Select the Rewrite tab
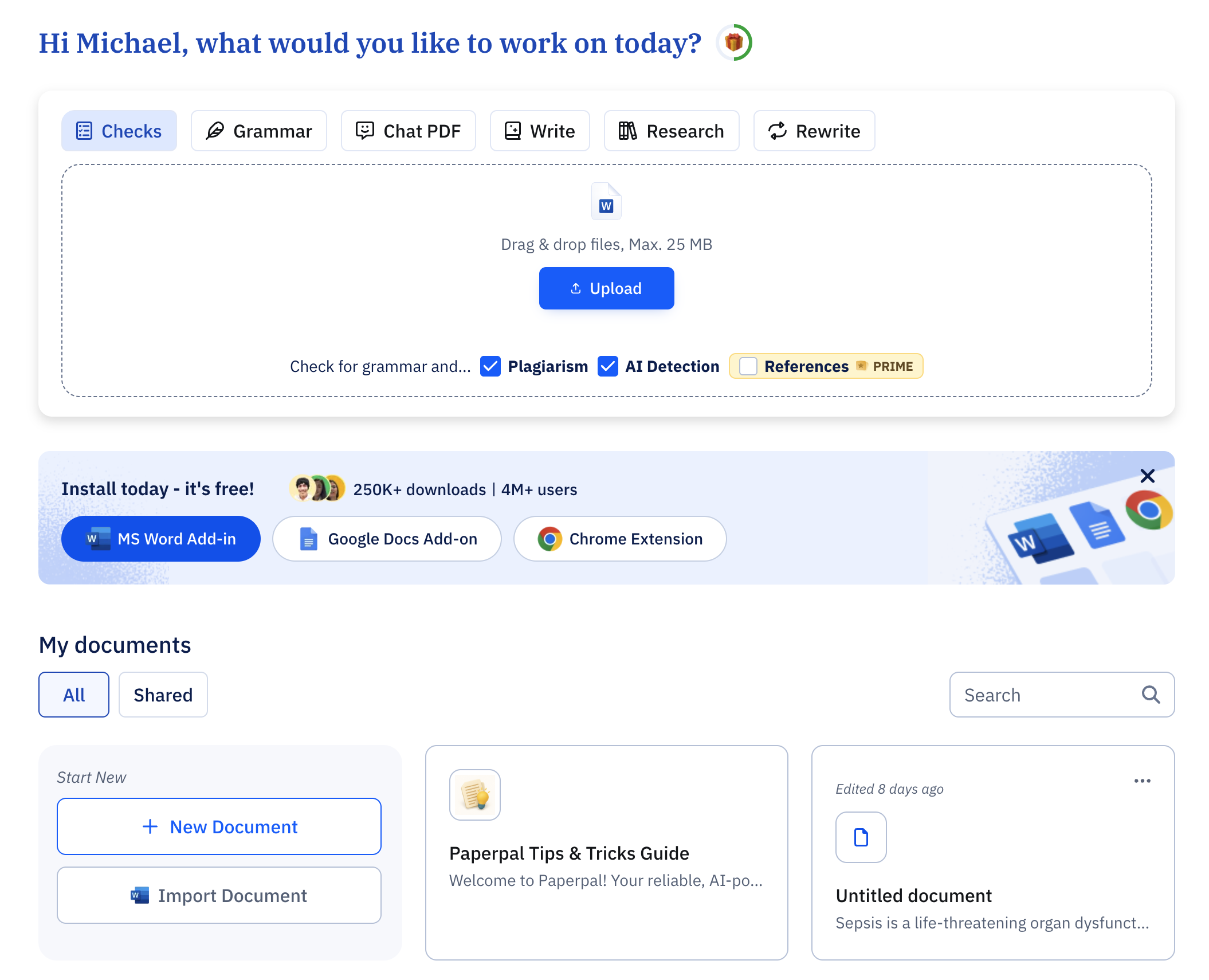The width and height of the screenshot is (1209, 980). (x=814, y=131)
